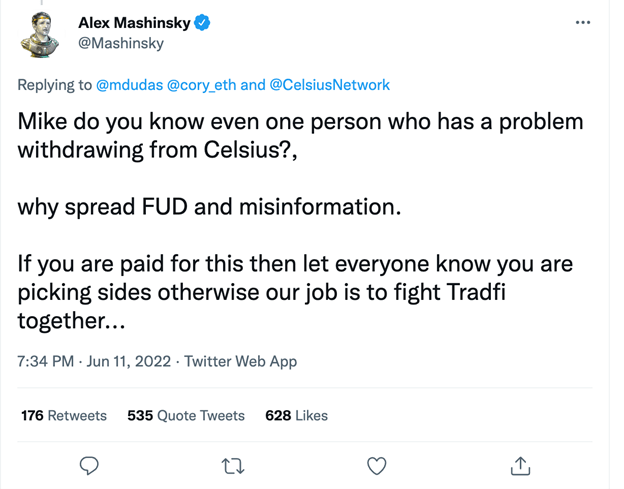Click the Alex Mashinsky display name
The width and height of the screenshot is (624, 489).
coord(133,22)
